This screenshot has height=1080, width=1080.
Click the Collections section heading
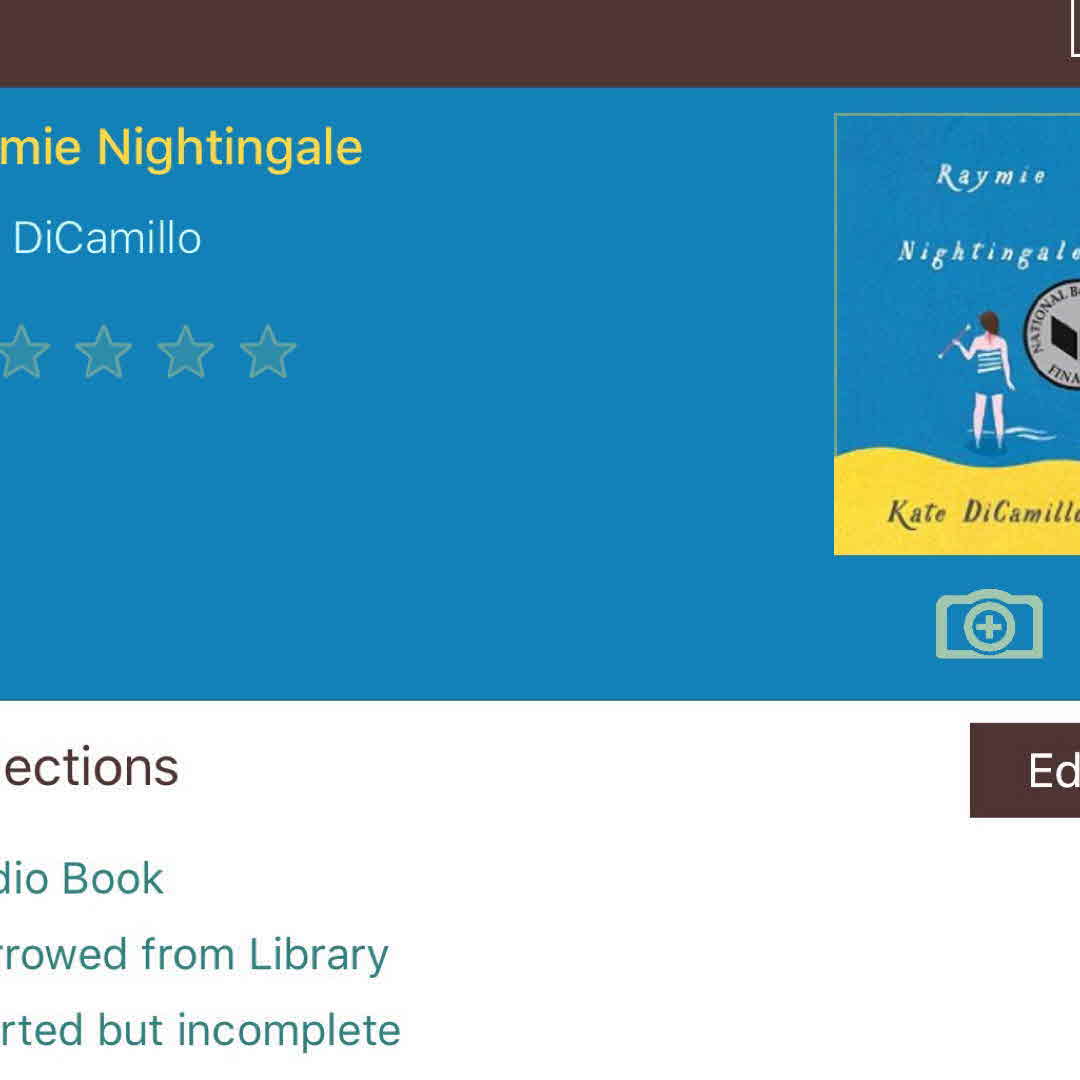[x=89, y=767]
